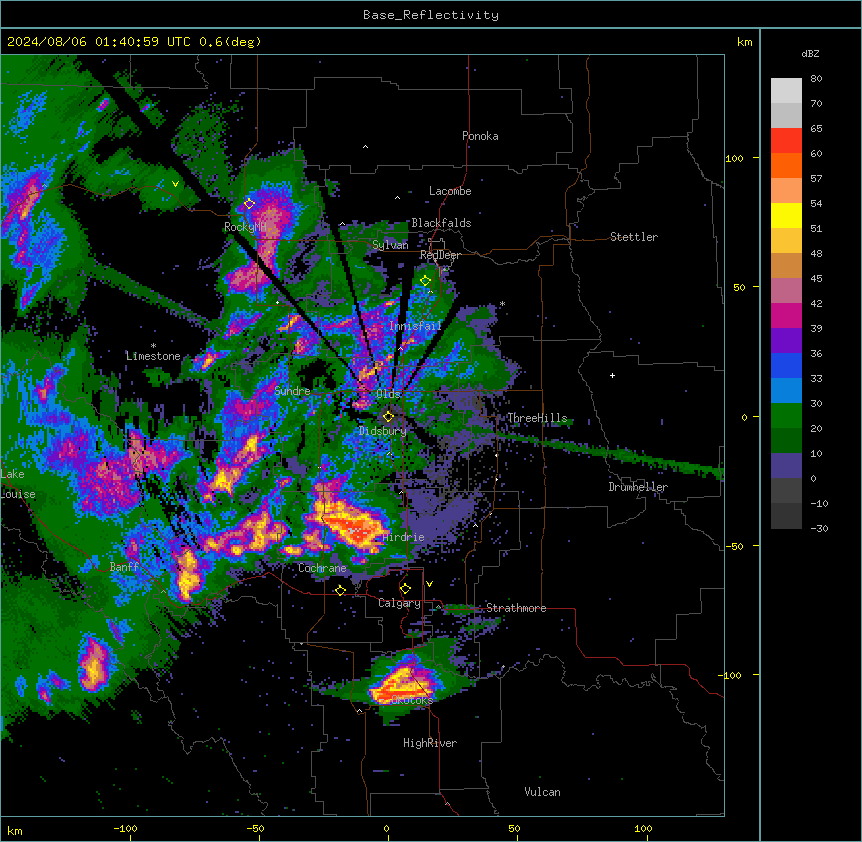
Task: Click the Lacombe city label
Action: tap(450, 191)
